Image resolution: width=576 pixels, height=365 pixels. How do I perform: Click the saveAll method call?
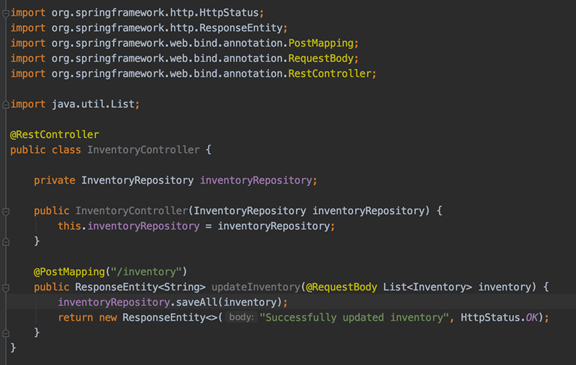pyautogui.click(x=197, y=302)
